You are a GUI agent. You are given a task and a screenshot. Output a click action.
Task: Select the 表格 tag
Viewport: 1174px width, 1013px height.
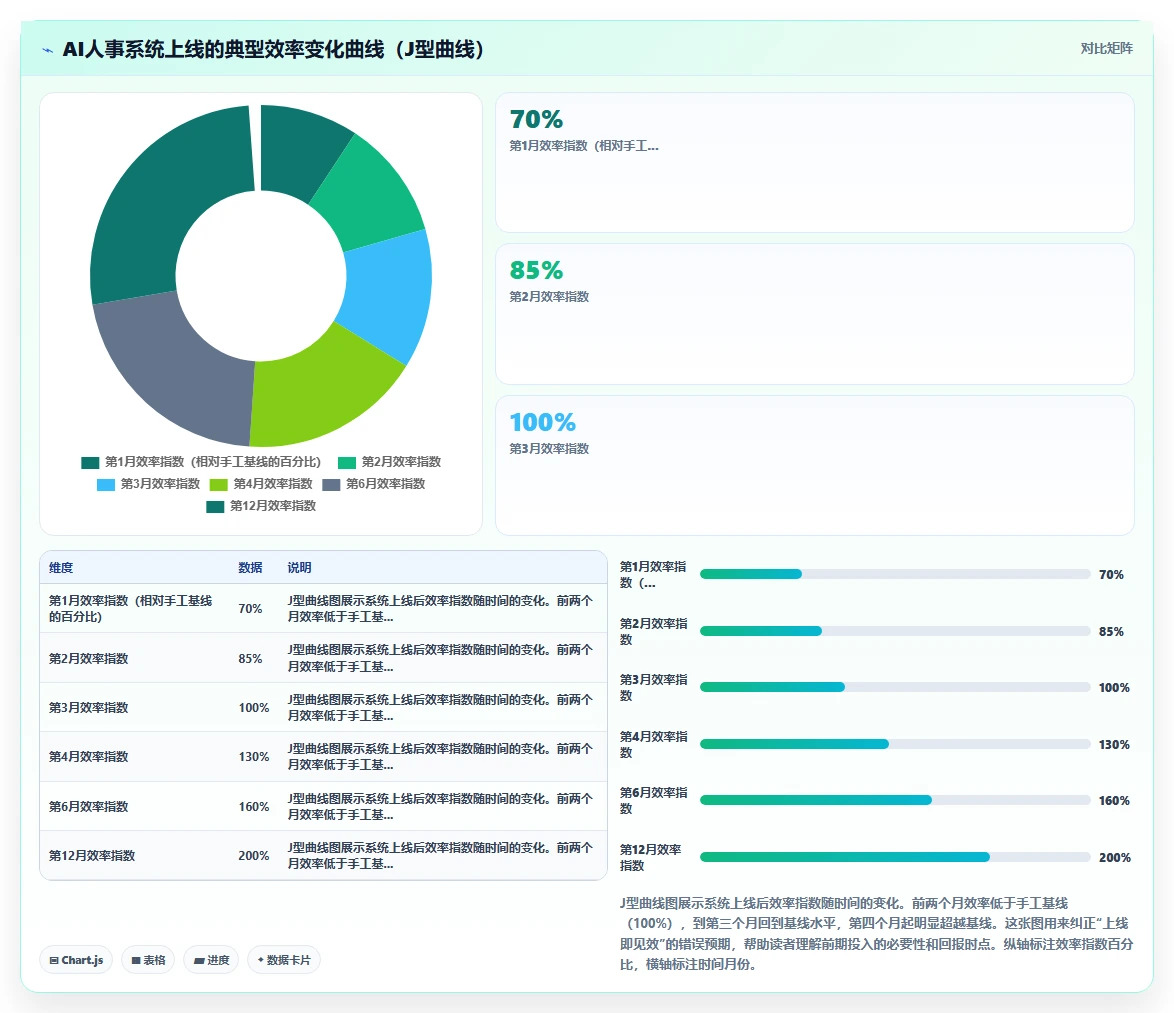(x=148, y=960)
